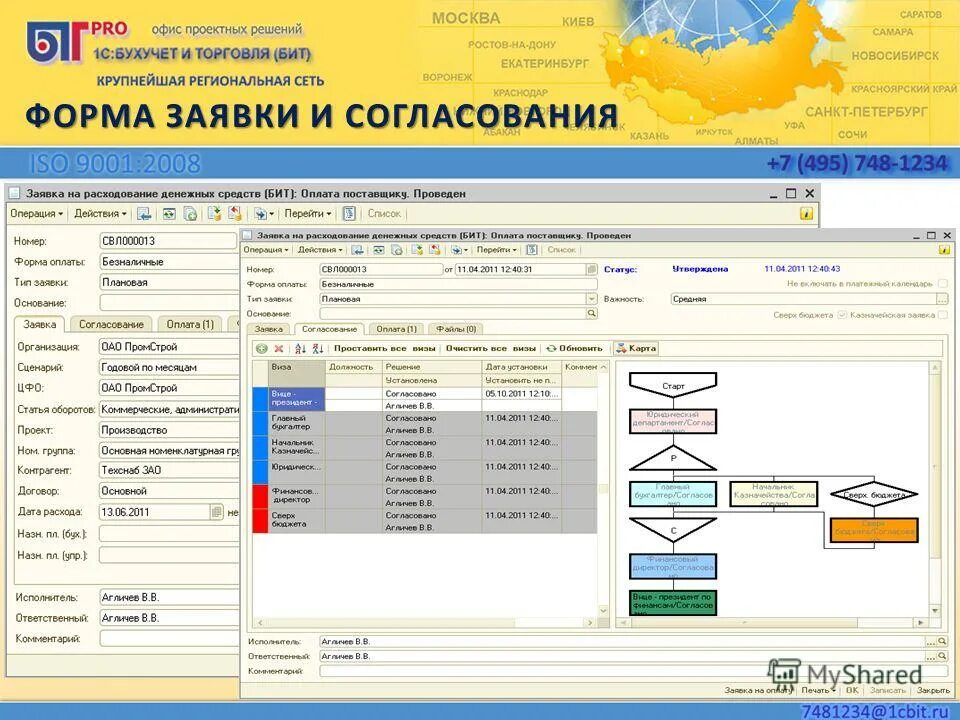This screenshot has width=960, height=720.
Task: Click blue color marker of Вице-президент row
Action: point(261,399)
